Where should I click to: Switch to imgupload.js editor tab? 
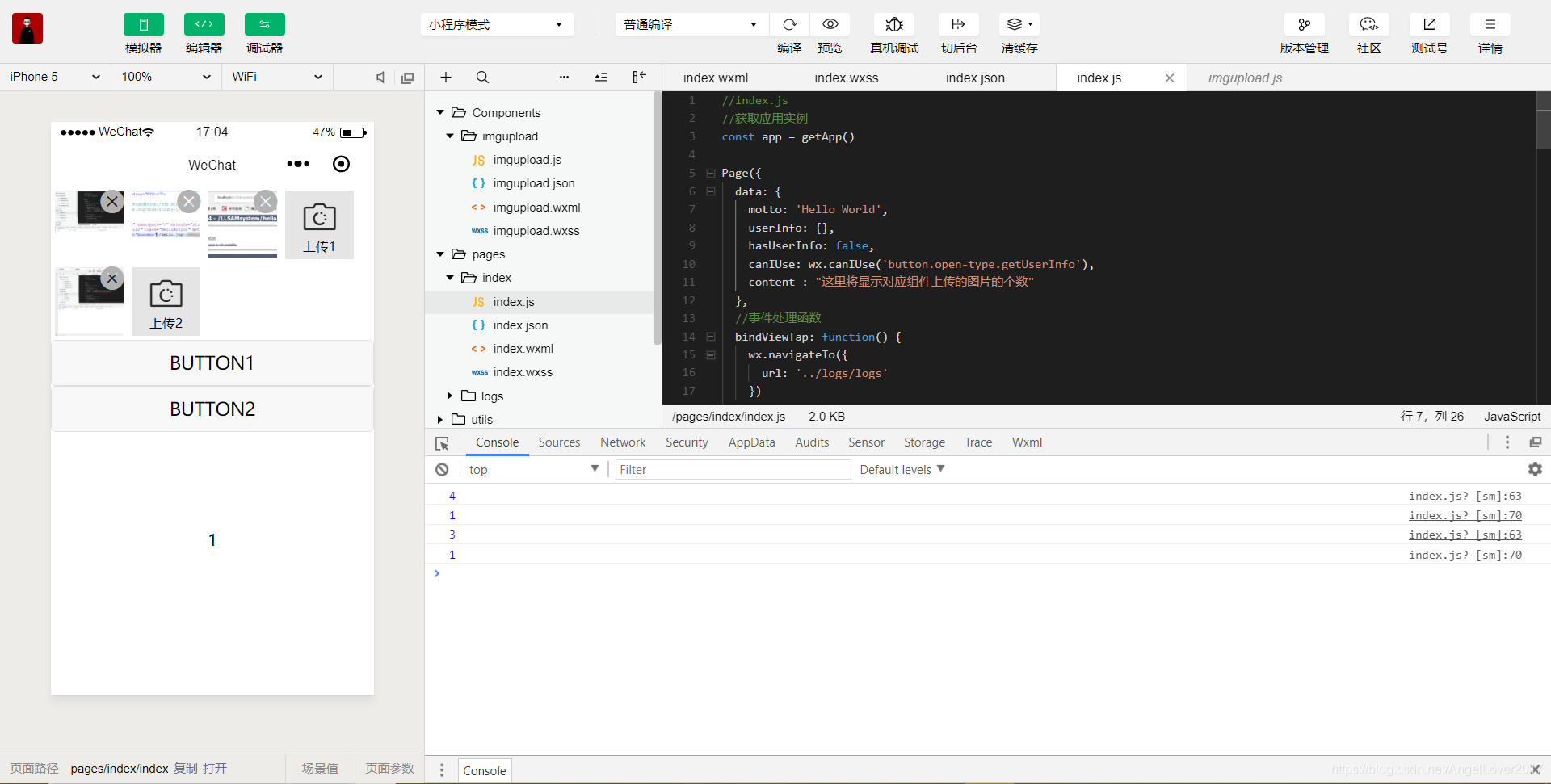coord(1245,78)
